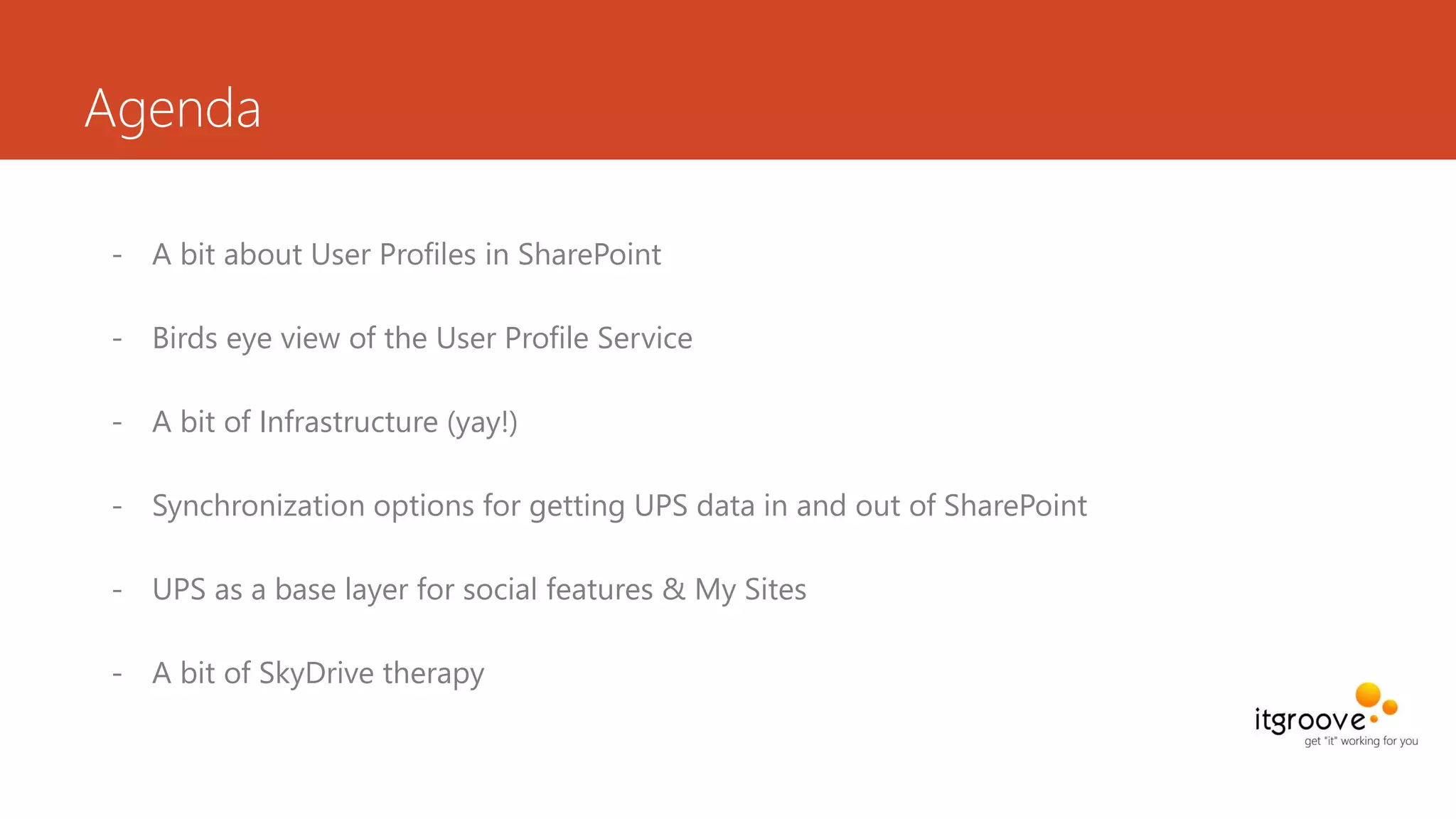Click the Synchronization options bullet text

tap(619, 506)
